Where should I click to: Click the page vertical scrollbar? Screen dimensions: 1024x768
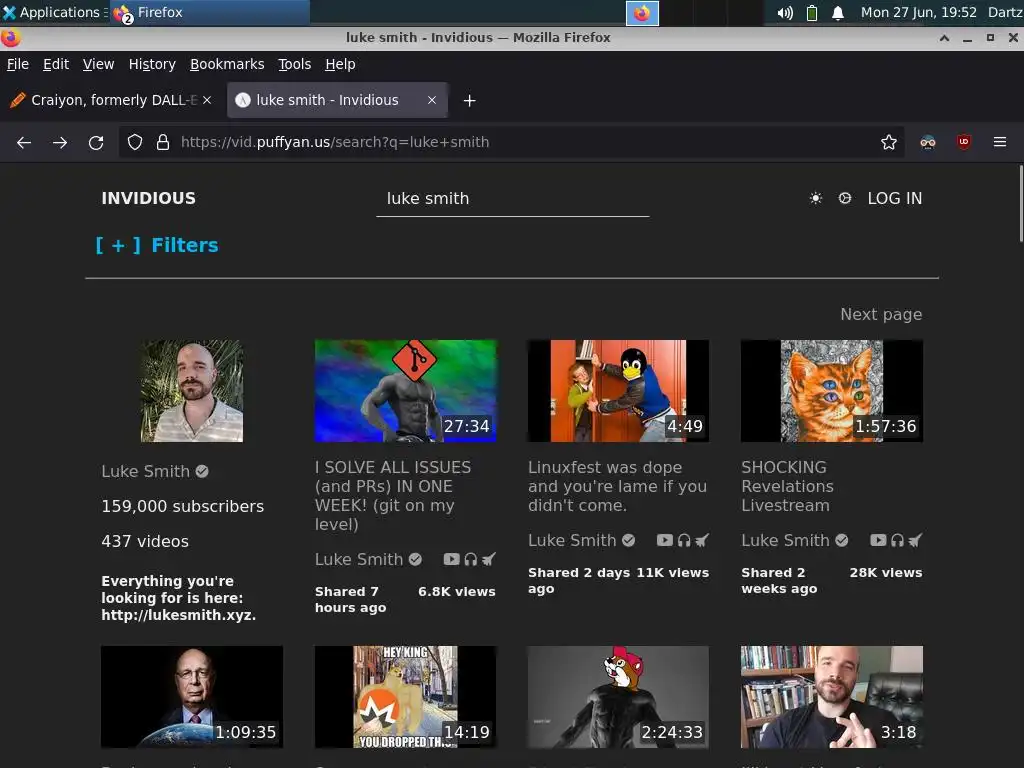point(1021,203)
